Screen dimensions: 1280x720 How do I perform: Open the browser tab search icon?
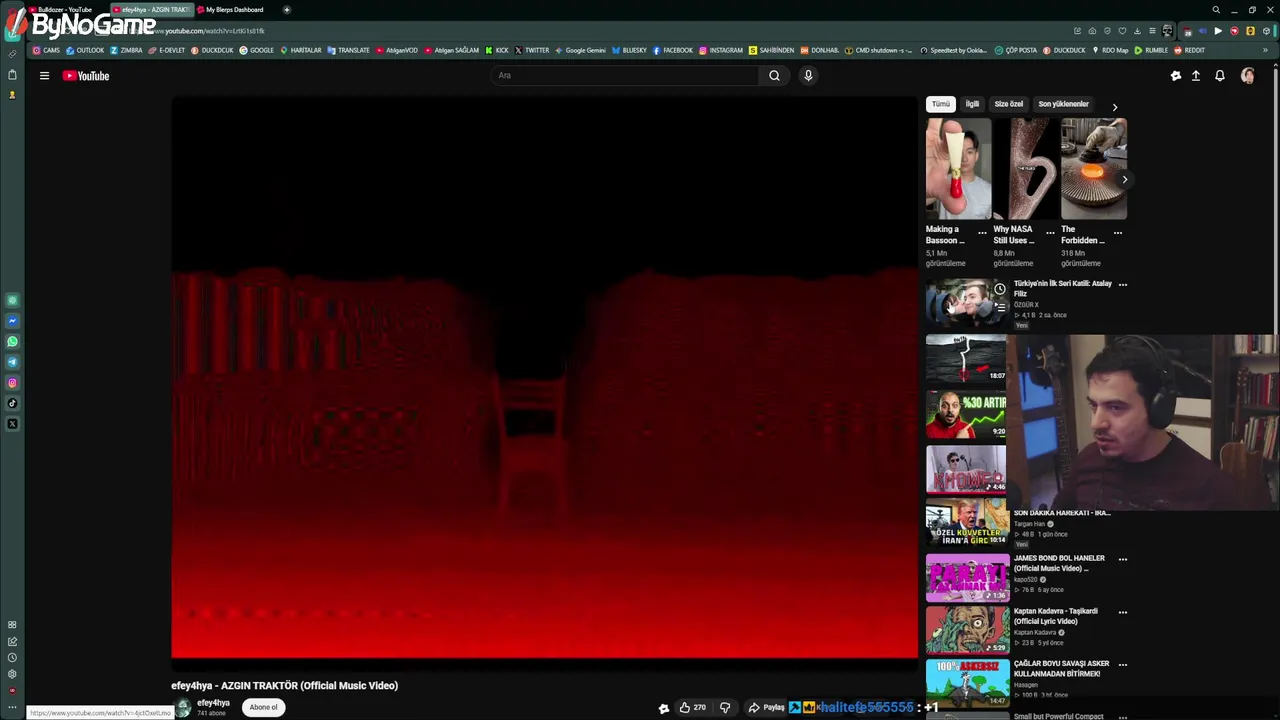click(1216, 10)
